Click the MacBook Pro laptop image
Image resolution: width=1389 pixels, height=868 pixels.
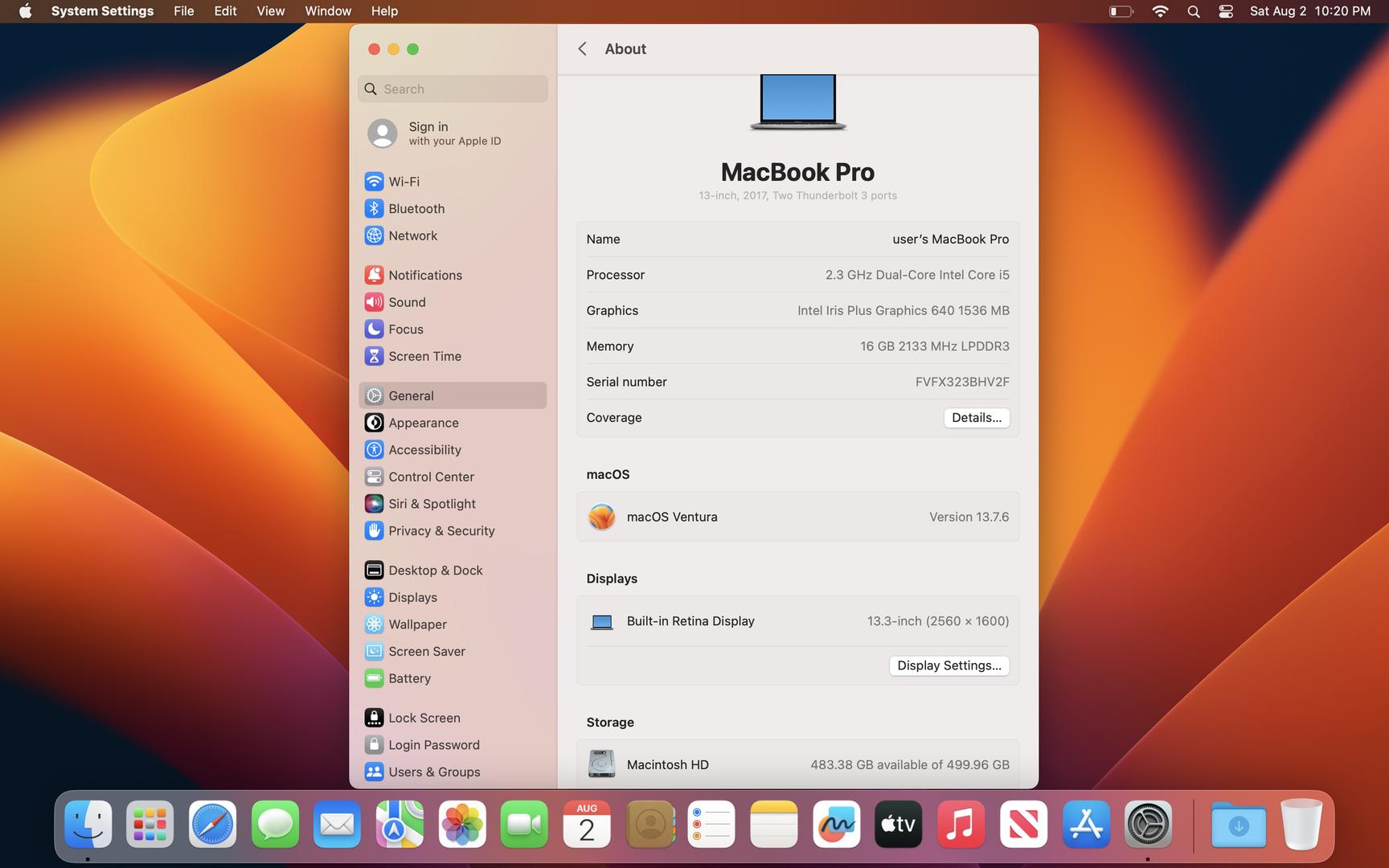point(798,102)
